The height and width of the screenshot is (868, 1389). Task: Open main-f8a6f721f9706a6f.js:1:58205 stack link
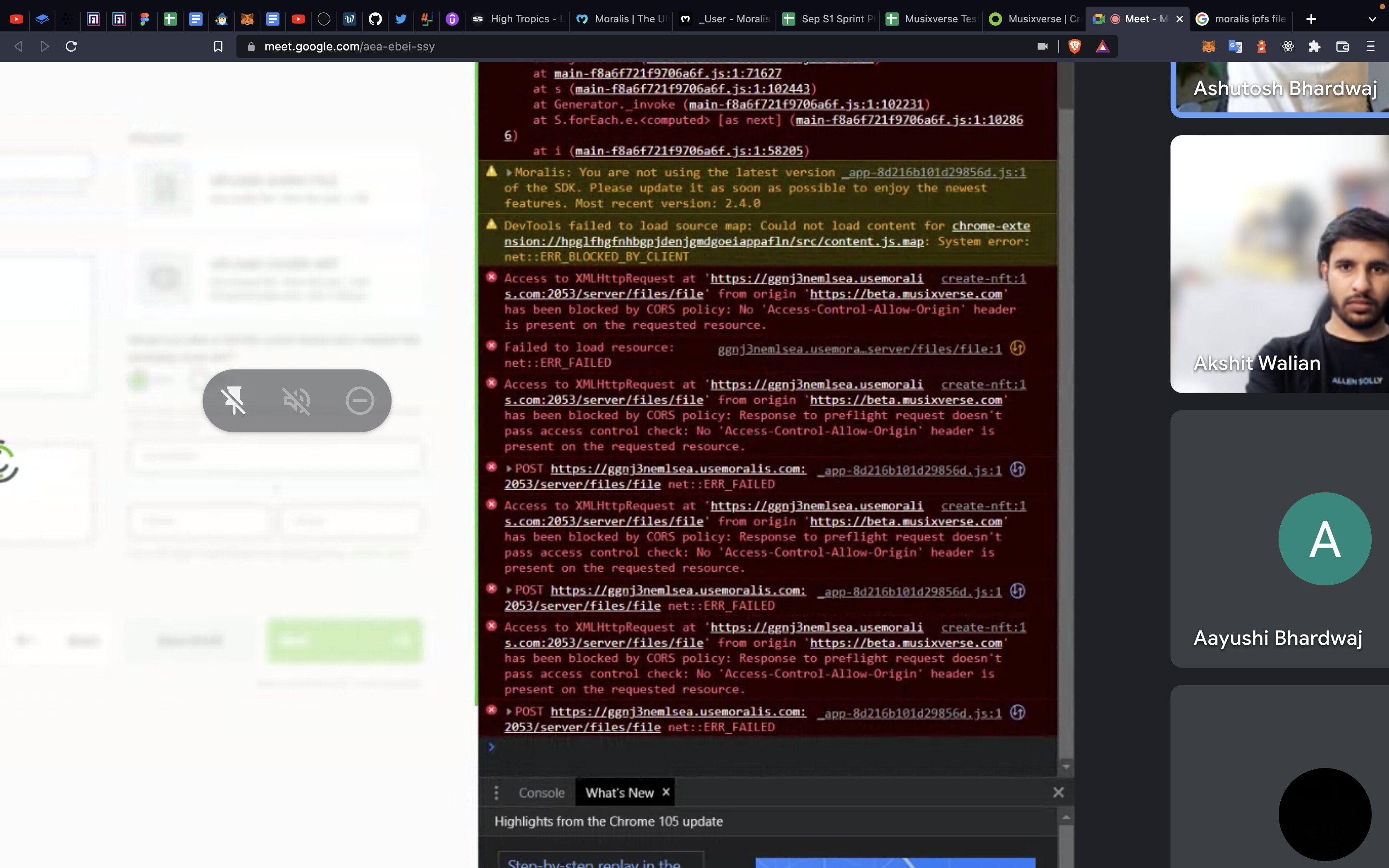[689, 151]
